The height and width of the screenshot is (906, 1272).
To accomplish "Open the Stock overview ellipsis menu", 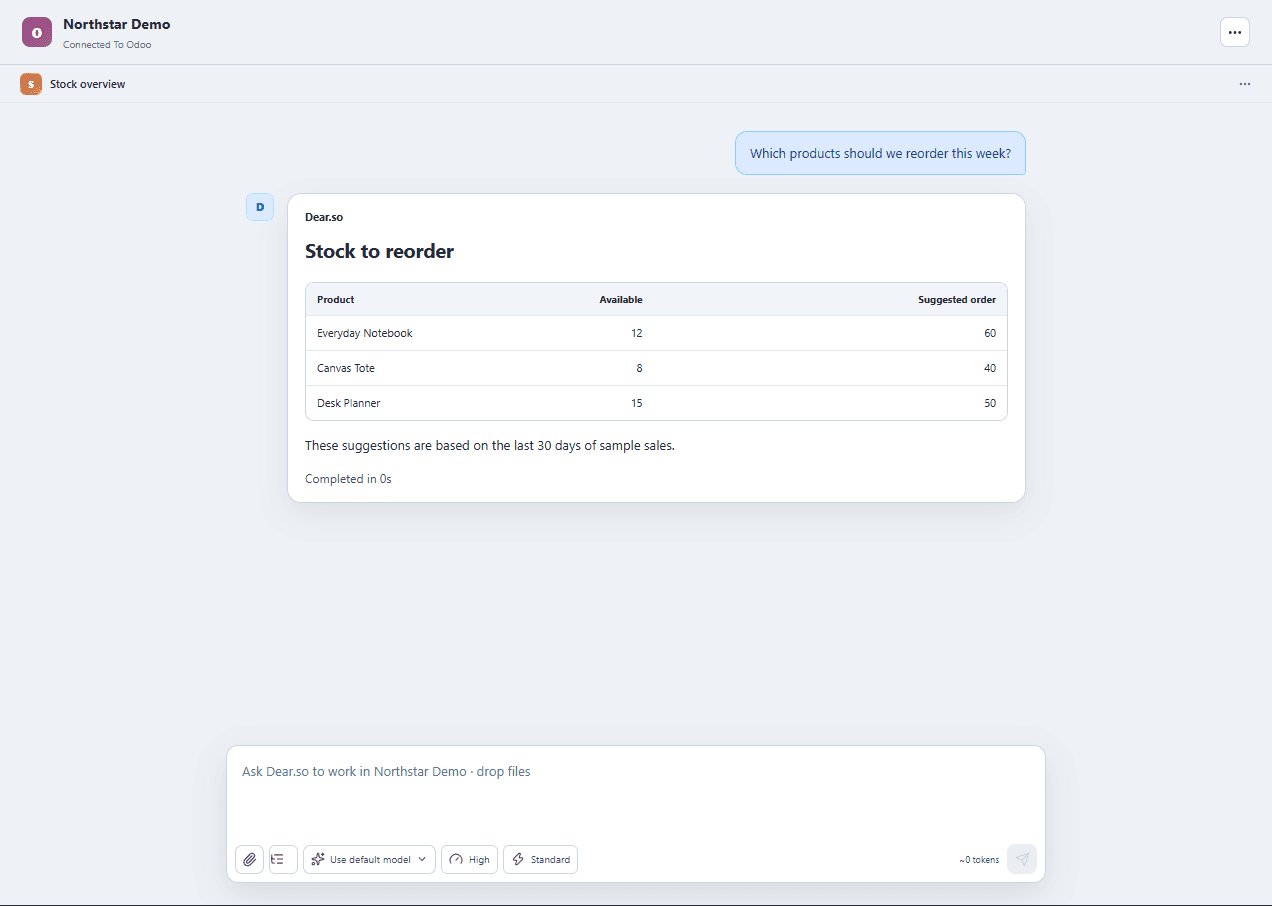I will [1245, 84].
